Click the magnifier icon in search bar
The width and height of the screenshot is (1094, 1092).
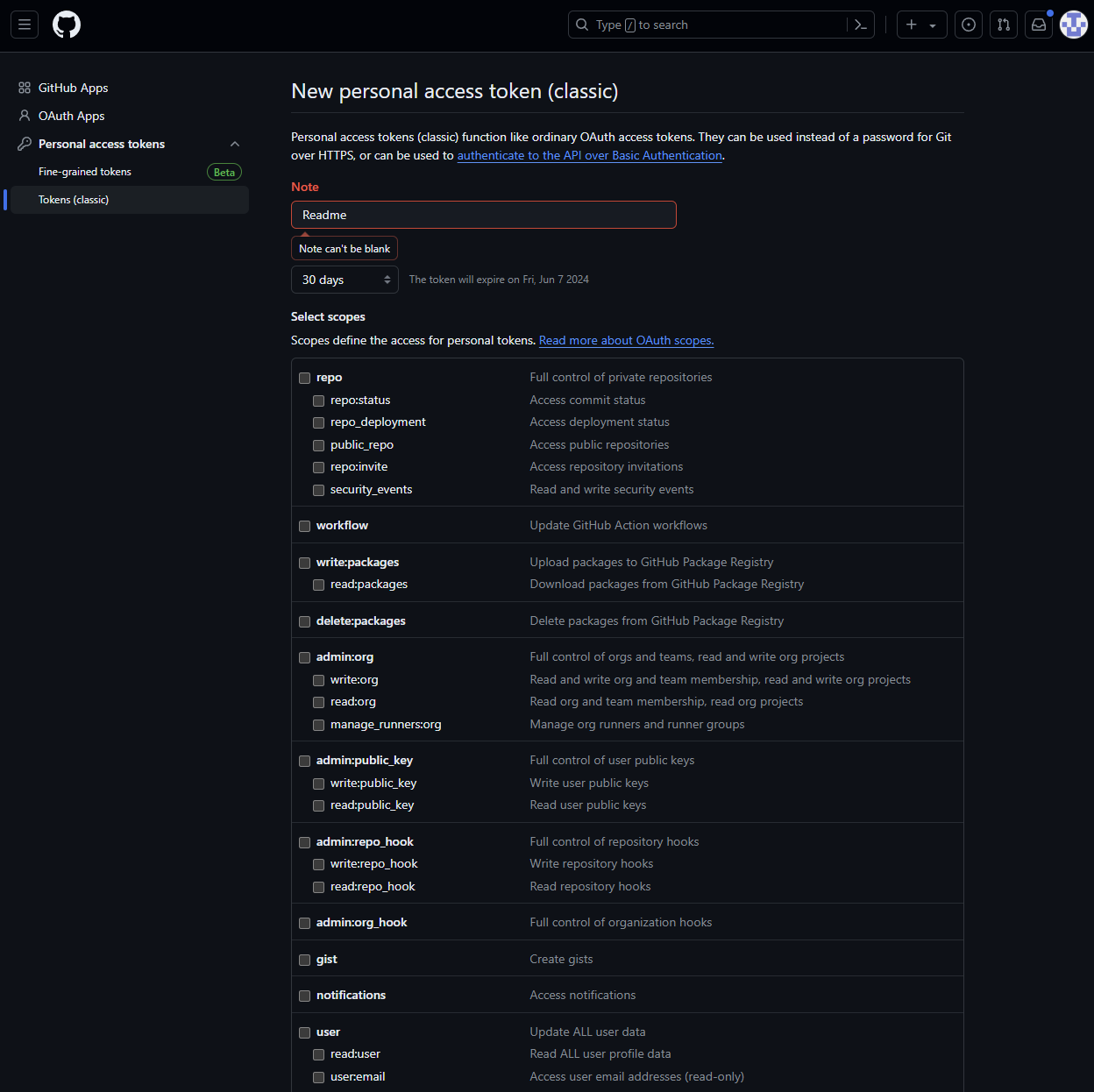[x=582, y=25]
